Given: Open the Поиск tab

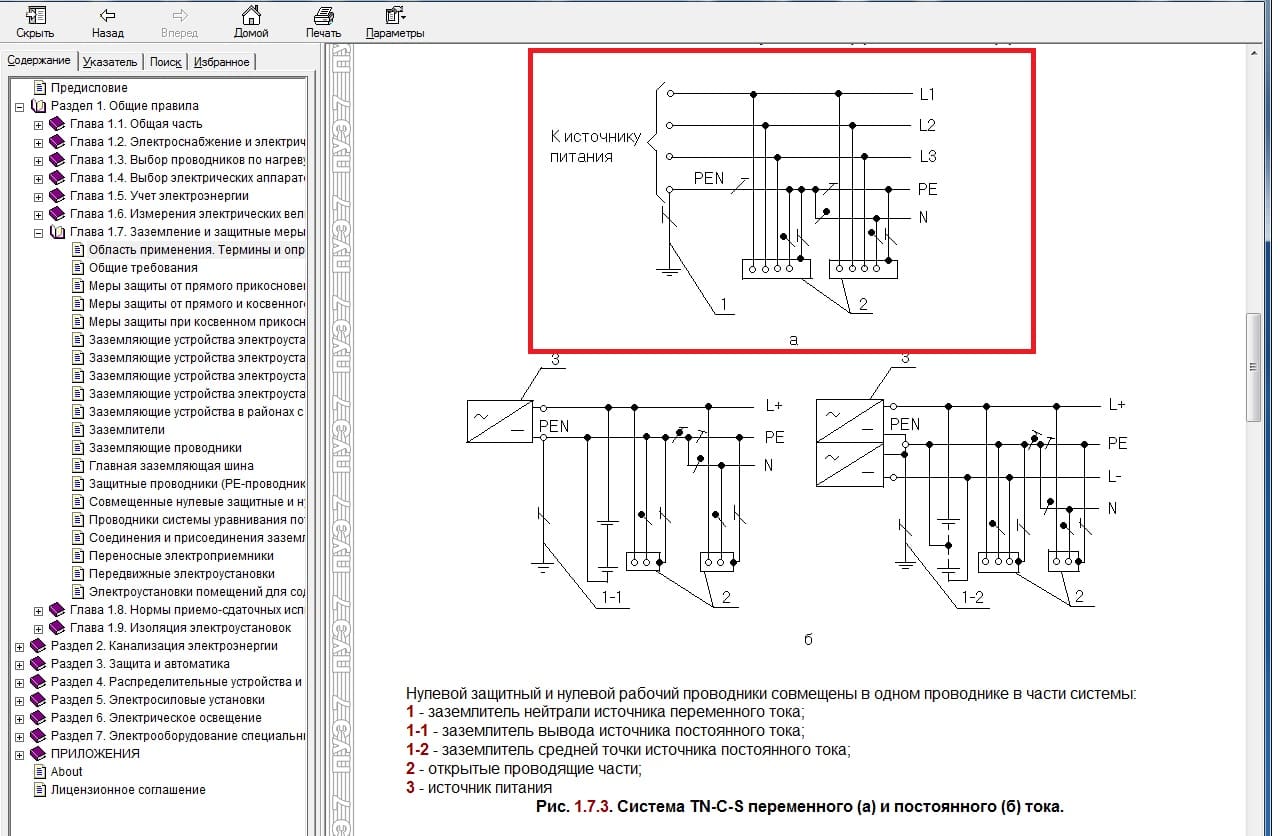Looking at the screenshot, I should [165, 62].
